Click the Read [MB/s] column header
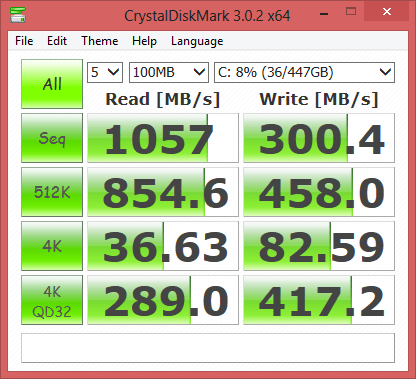416x379 pixels. tap(163, 99)
